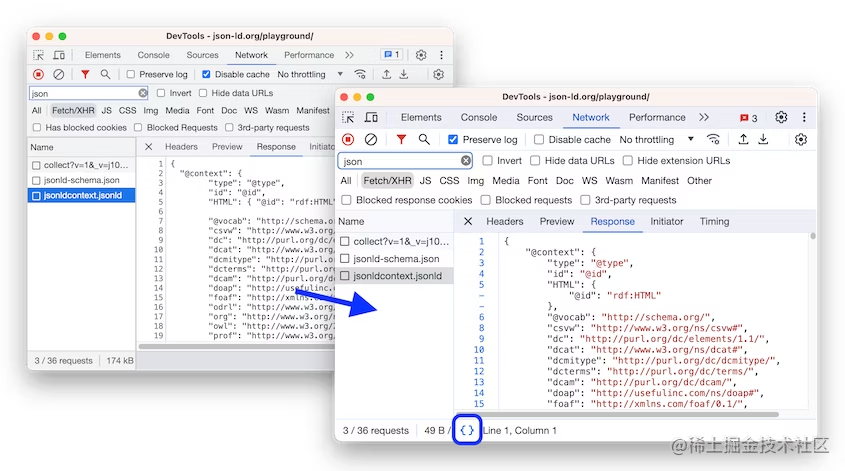The height and width of the screenshot is (471, 845).
Task: Open No throttling dropdown in front window
Action: point(656,140)
